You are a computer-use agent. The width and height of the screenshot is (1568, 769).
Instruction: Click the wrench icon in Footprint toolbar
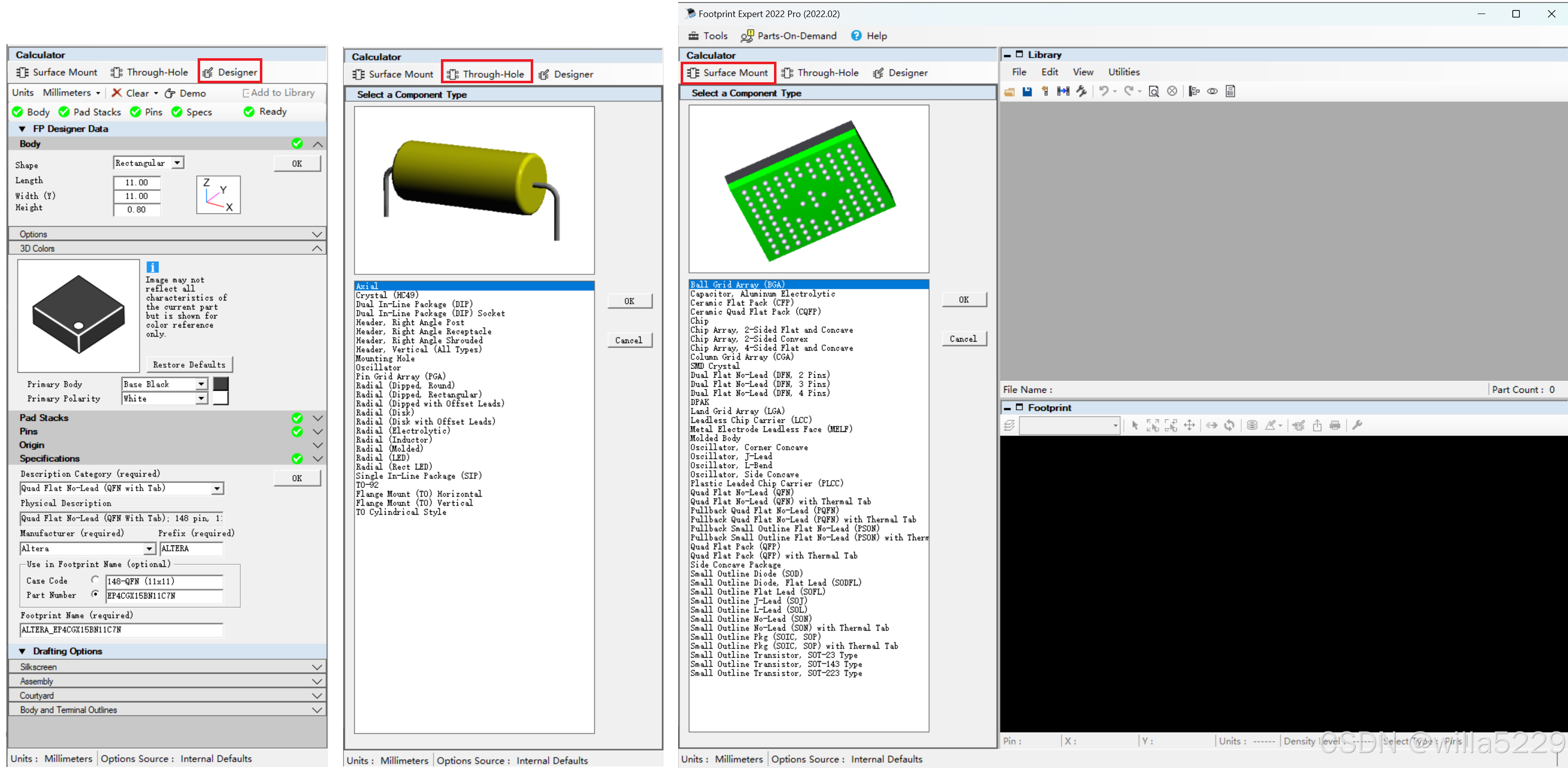pyautogui.click(x=1357, y=425)
